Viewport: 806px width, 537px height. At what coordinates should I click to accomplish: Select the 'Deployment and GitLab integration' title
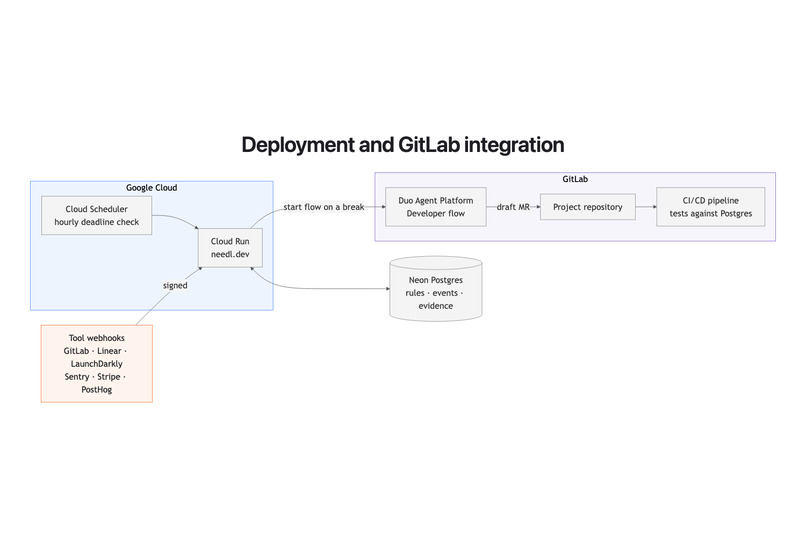coord(402,145)
